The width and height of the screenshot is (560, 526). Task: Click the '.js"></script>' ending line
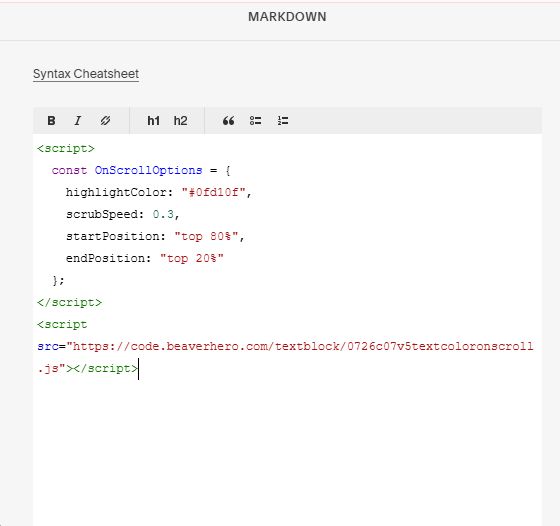(88, 369)
